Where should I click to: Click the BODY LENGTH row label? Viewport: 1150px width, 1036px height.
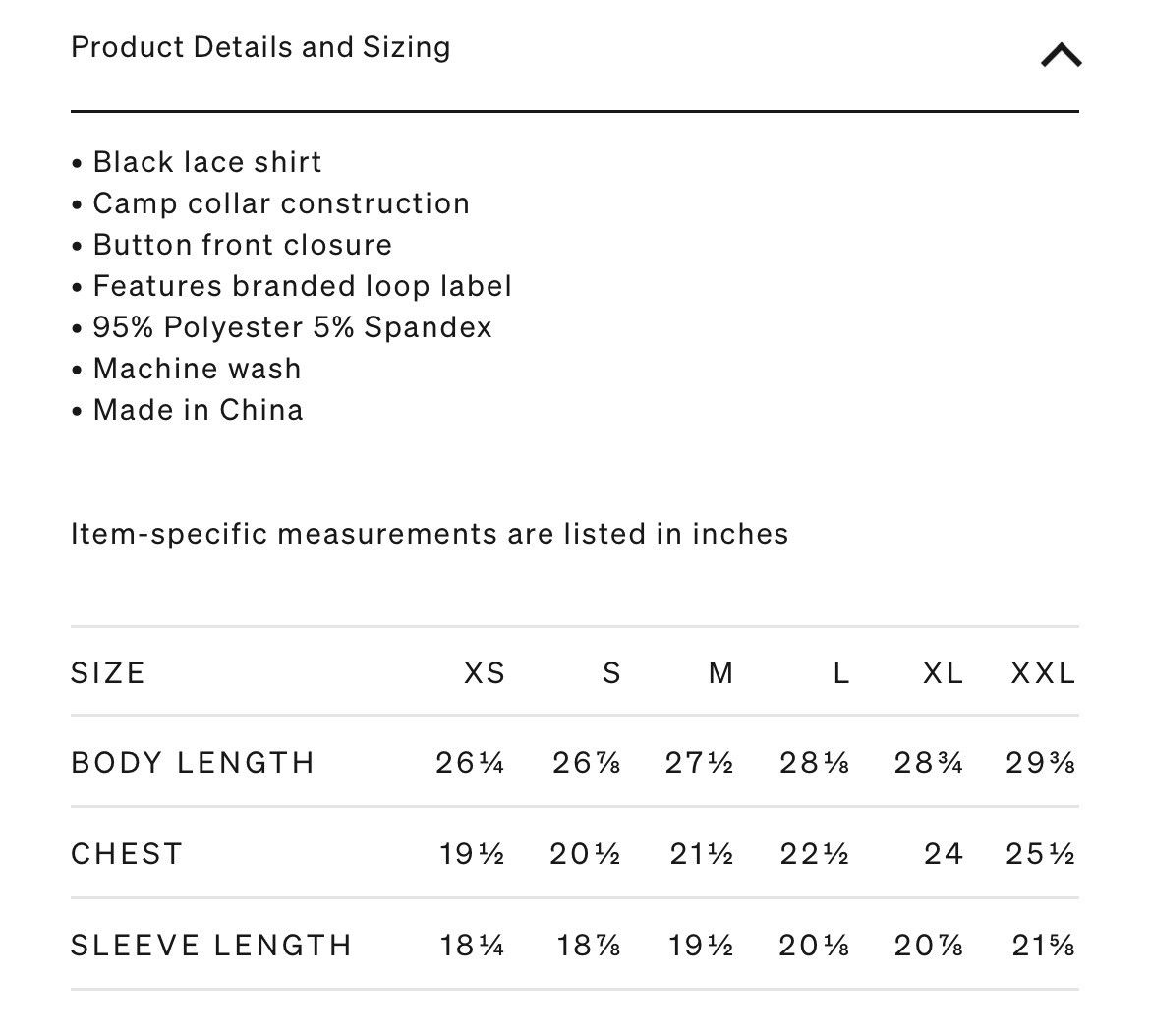tap(193, 763)
